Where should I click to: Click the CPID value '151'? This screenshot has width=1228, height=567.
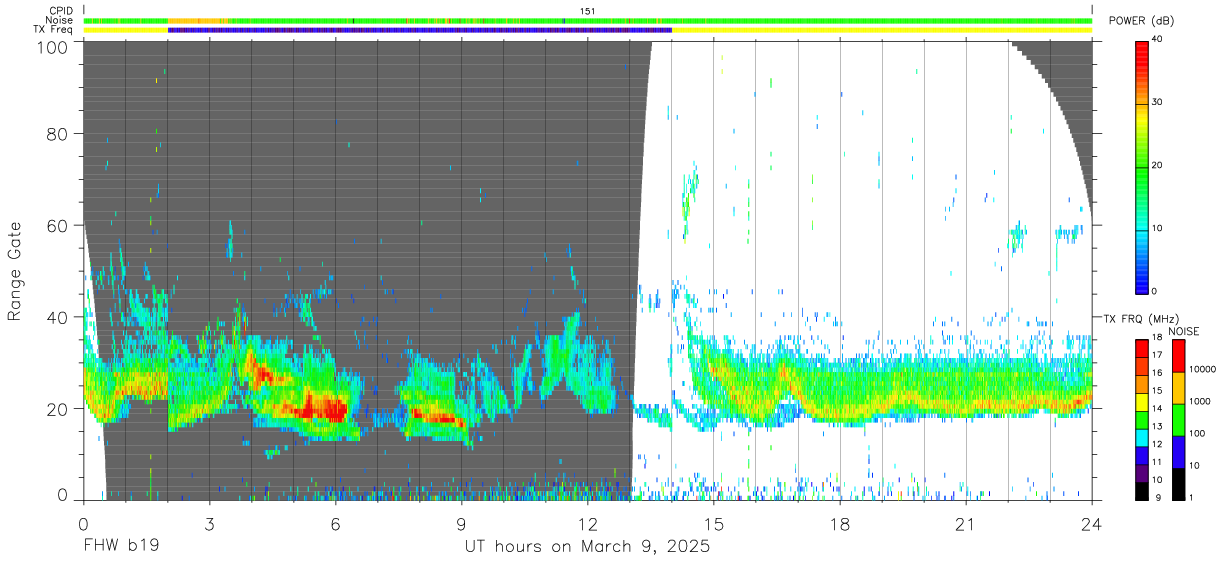point(588,11)
